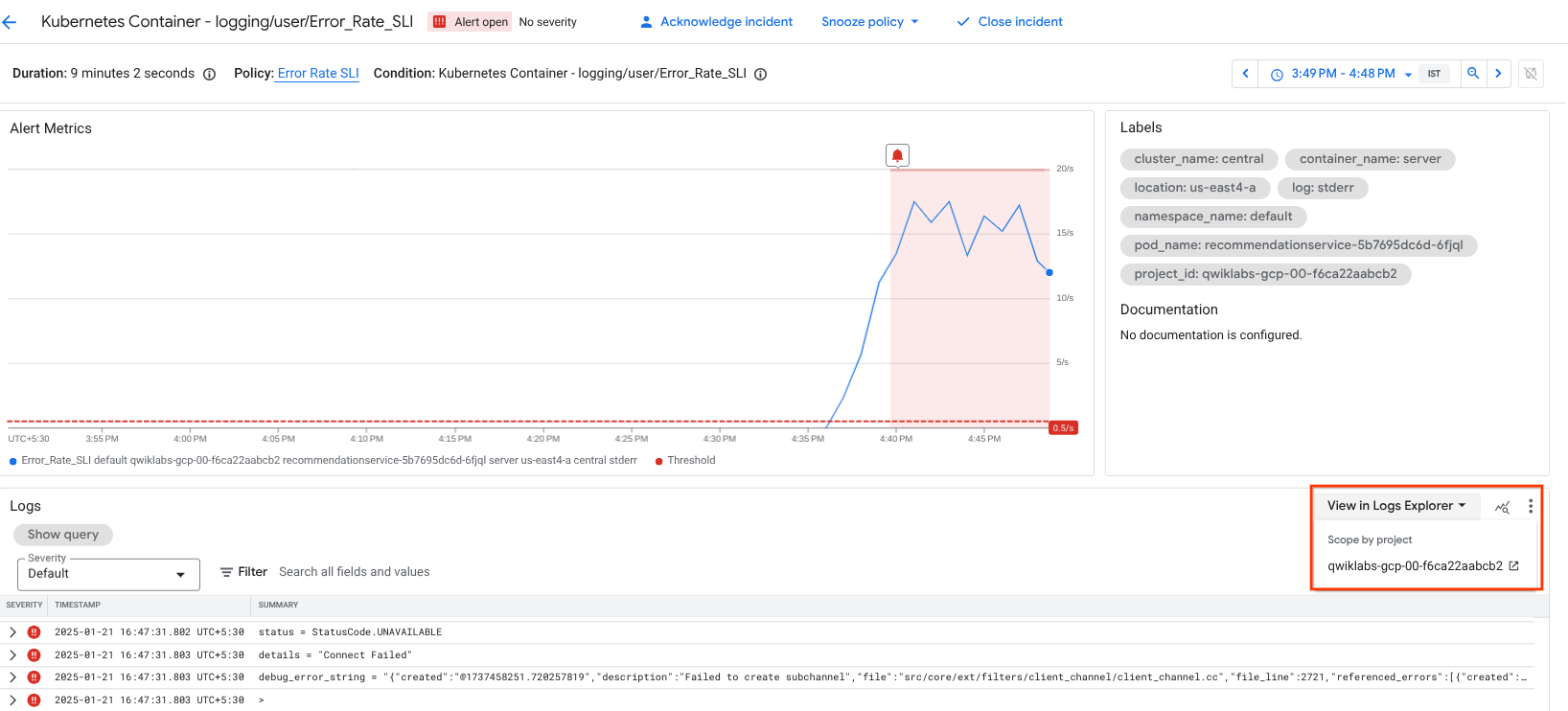Shift time range to next period
This screenshot has height=711, width=1568.
click(x=1498, y=74)
